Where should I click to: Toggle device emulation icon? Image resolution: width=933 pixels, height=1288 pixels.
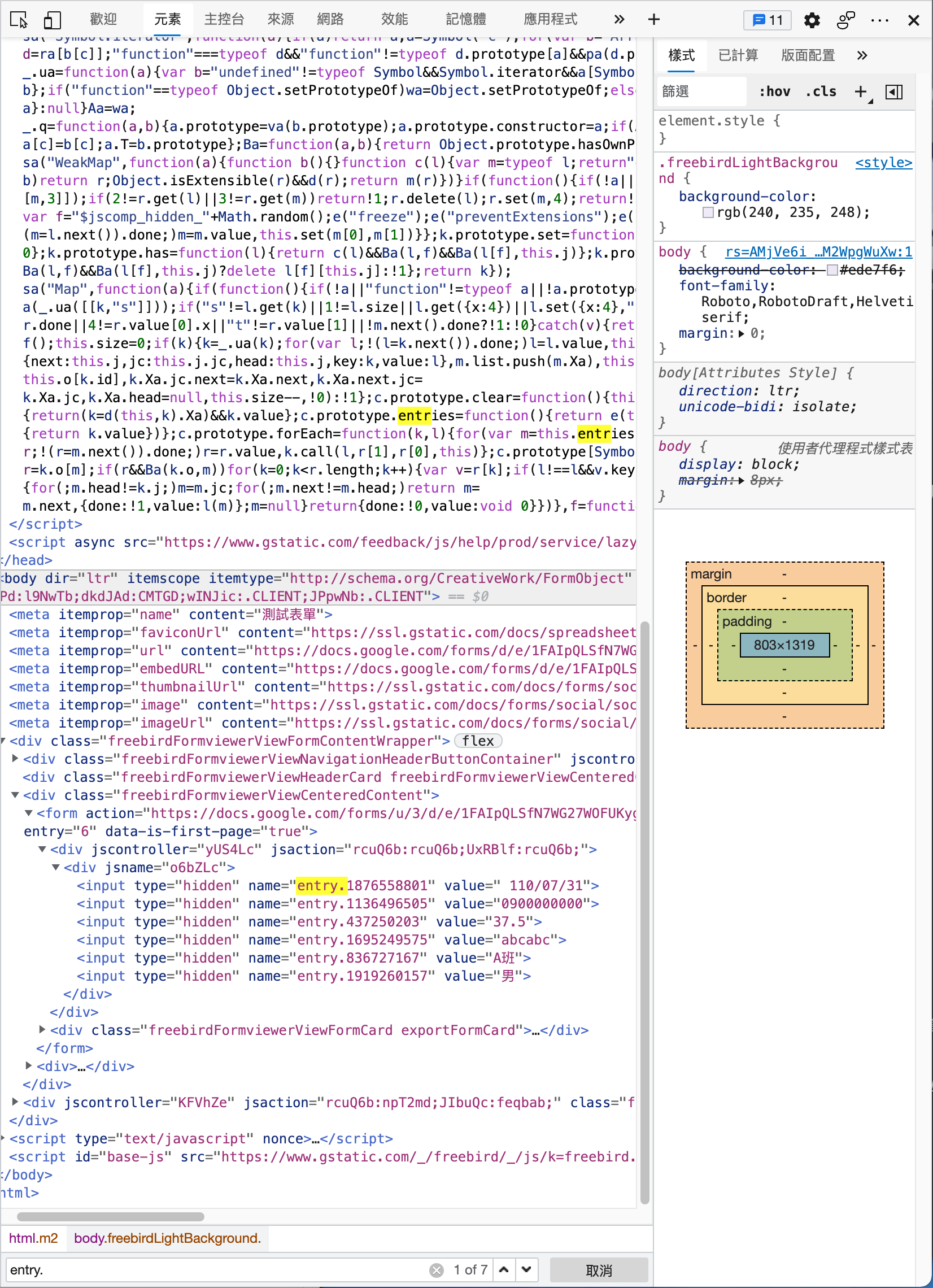click(51, 20)
